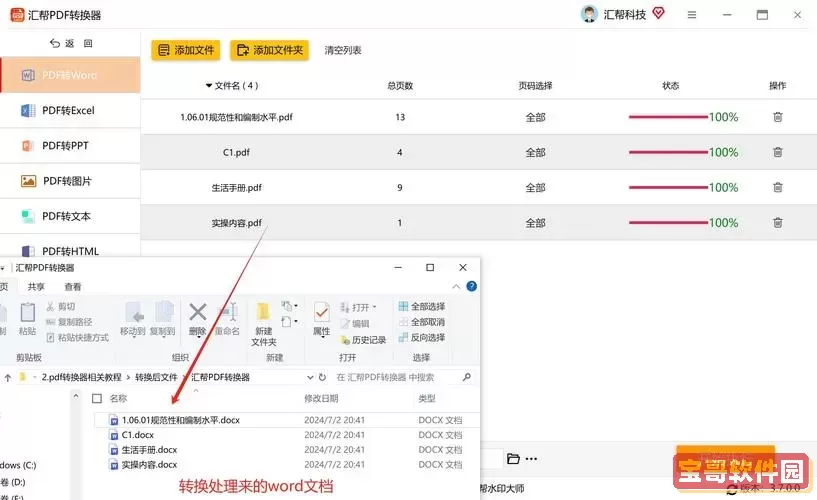Click 复制到 in the Explorer ribbon
The height and width of the screenshot is (500, 817).
163,319
